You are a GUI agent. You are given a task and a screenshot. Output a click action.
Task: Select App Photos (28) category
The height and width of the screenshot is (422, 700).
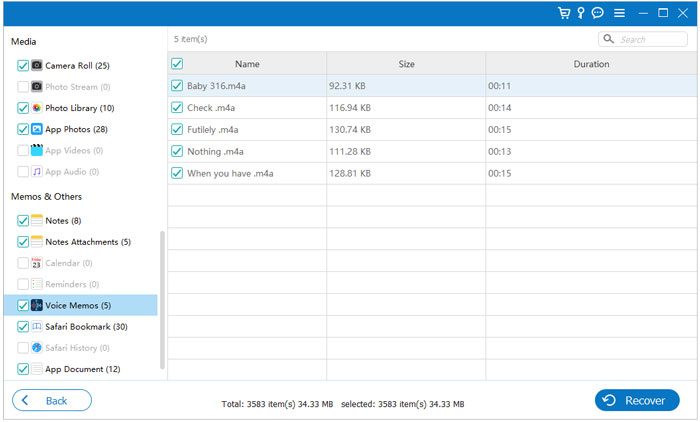tap(76, 129)
